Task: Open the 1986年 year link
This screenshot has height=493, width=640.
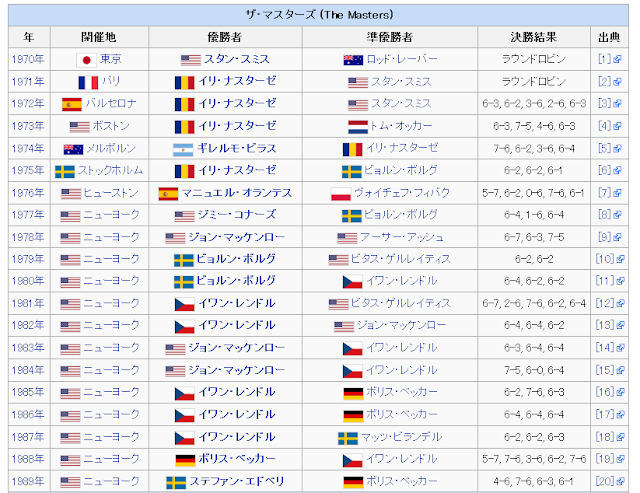Action: click(28, 415)
